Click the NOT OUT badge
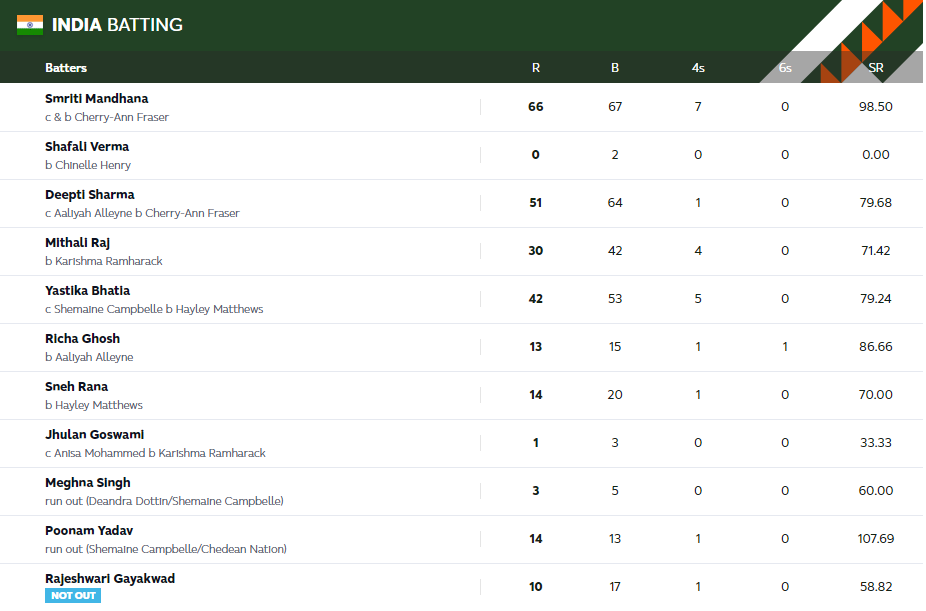Screen dimensions: 926x611 (73, 596)
